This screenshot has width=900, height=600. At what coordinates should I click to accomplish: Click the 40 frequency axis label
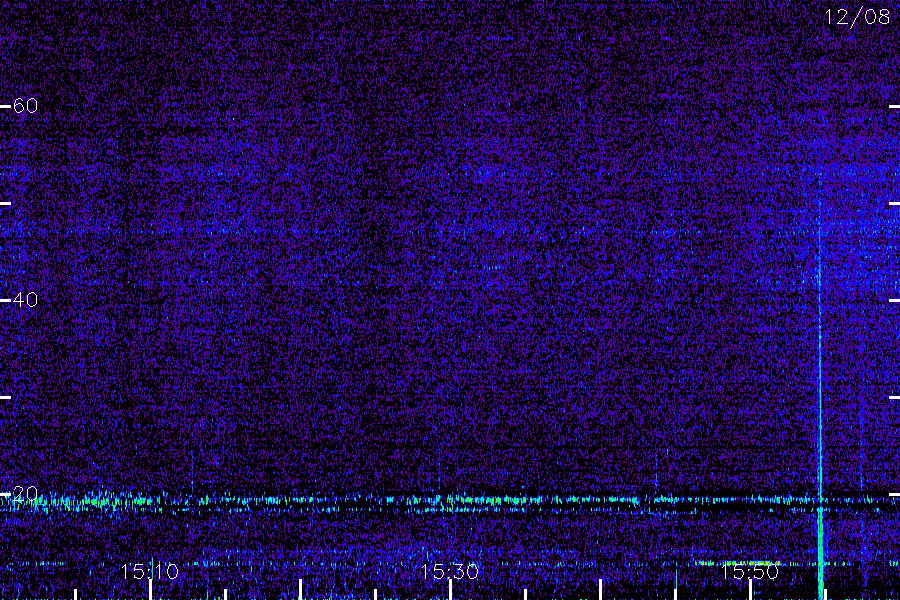(x=25, y=299)
